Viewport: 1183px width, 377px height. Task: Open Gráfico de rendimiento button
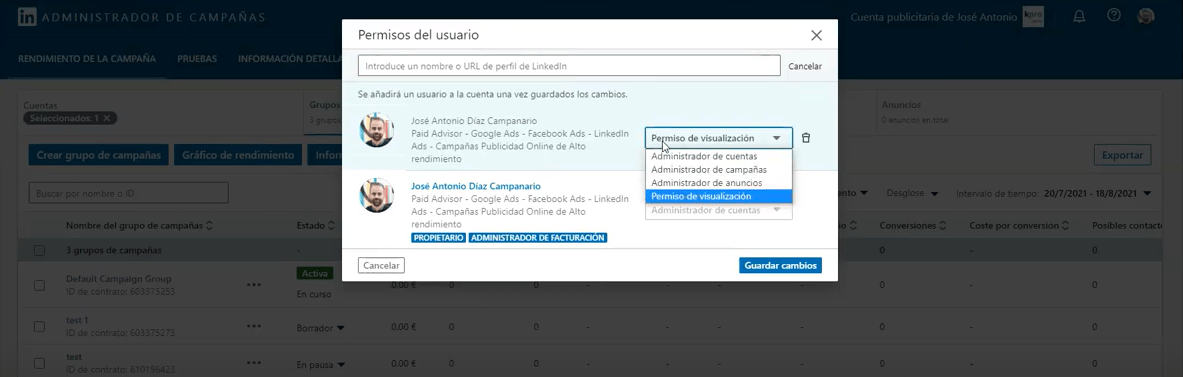tap(238, 155)
